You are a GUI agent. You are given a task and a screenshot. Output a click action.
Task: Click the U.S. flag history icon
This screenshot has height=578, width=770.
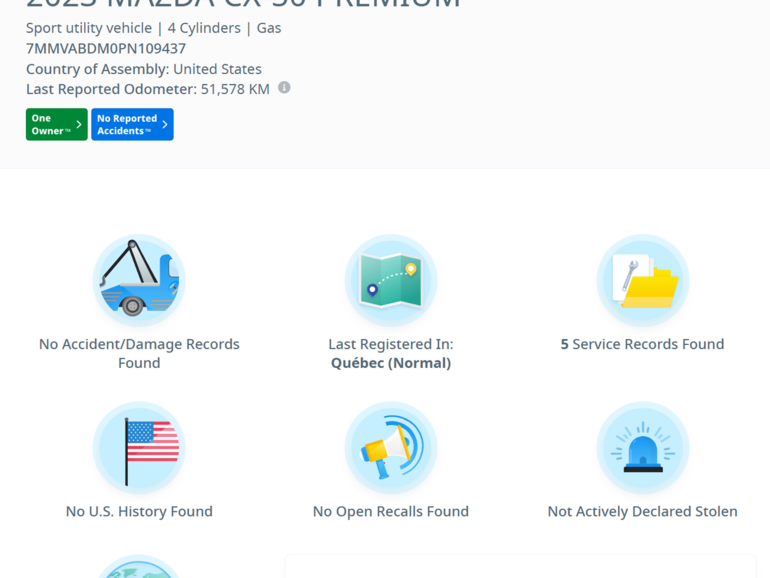(139, 449)
